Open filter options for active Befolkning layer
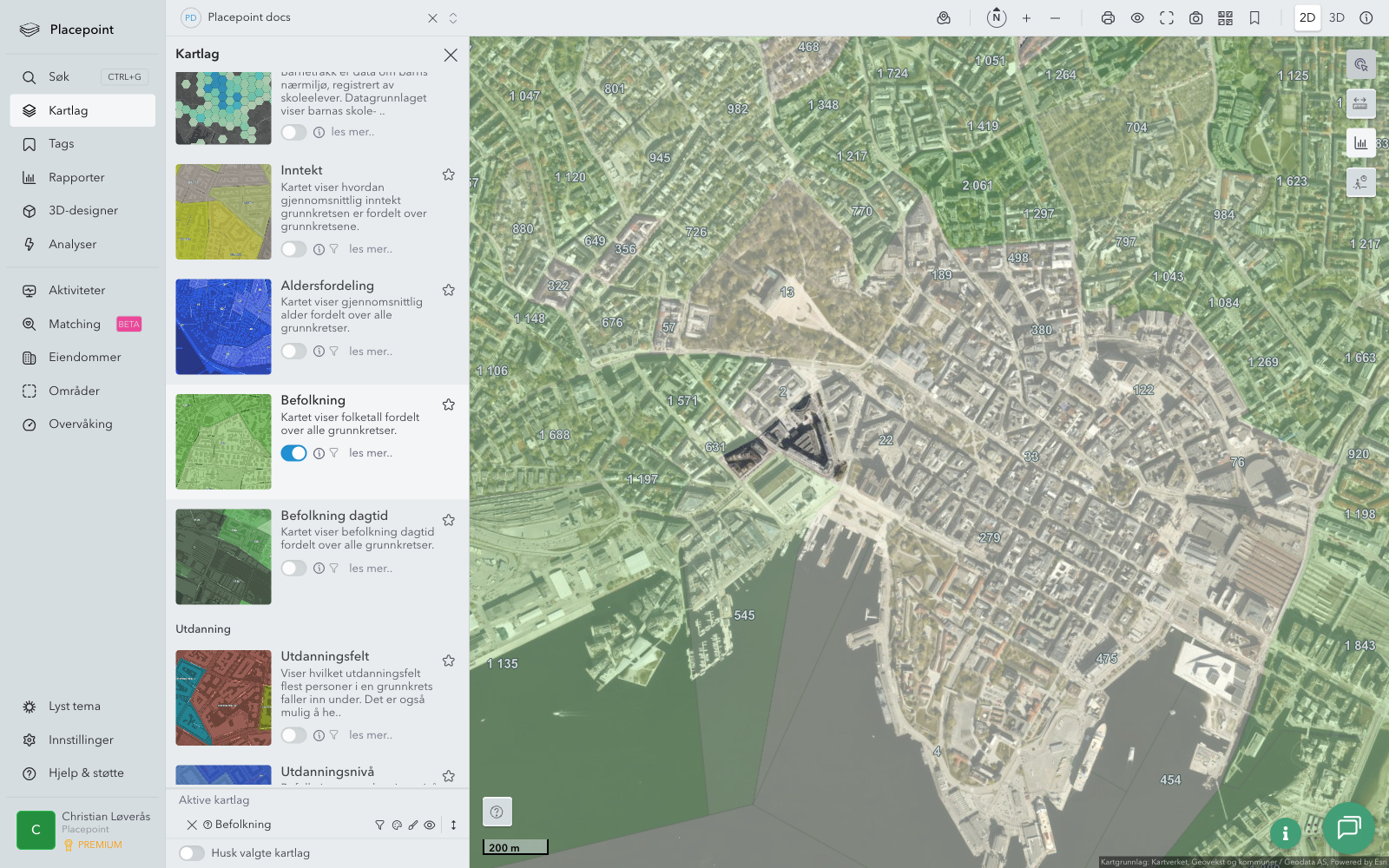Screen dimensions: 1389x868 coord(379,825)
